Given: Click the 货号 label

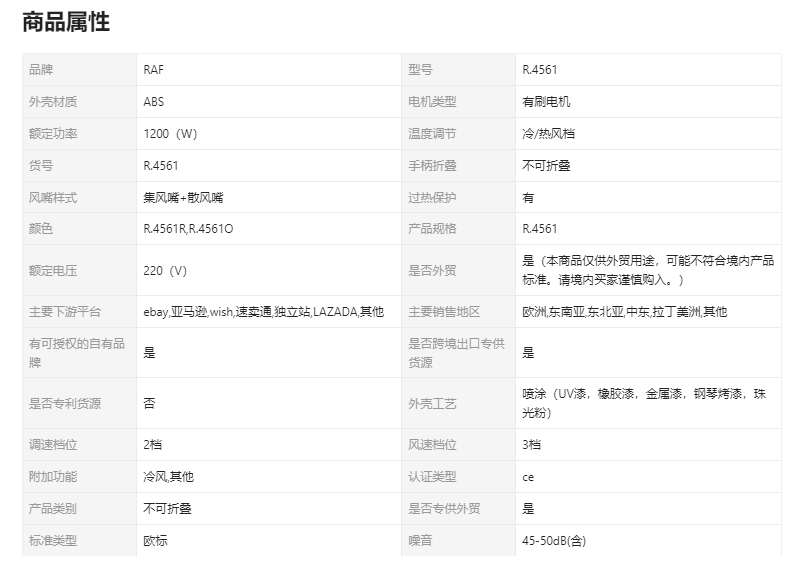Looking at the screenshot, I should [x=41, y=166].
